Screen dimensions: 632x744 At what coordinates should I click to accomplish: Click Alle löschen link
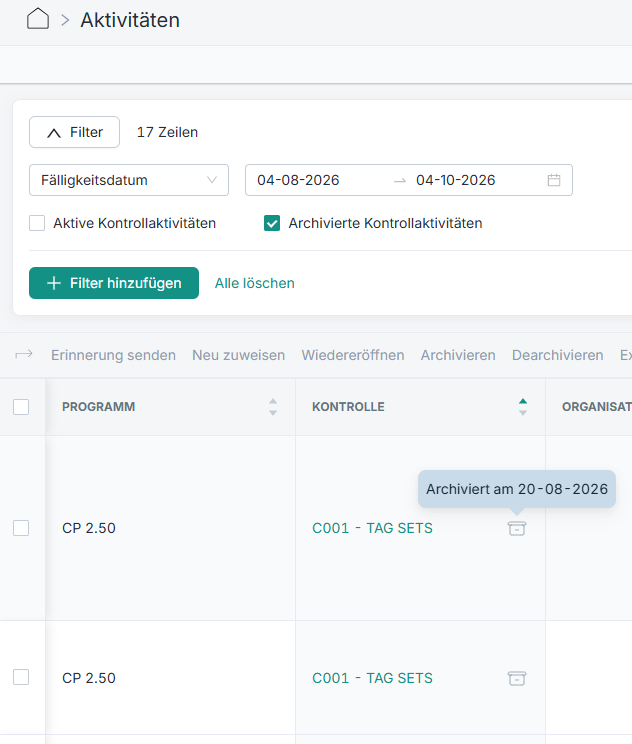(255, 283)
